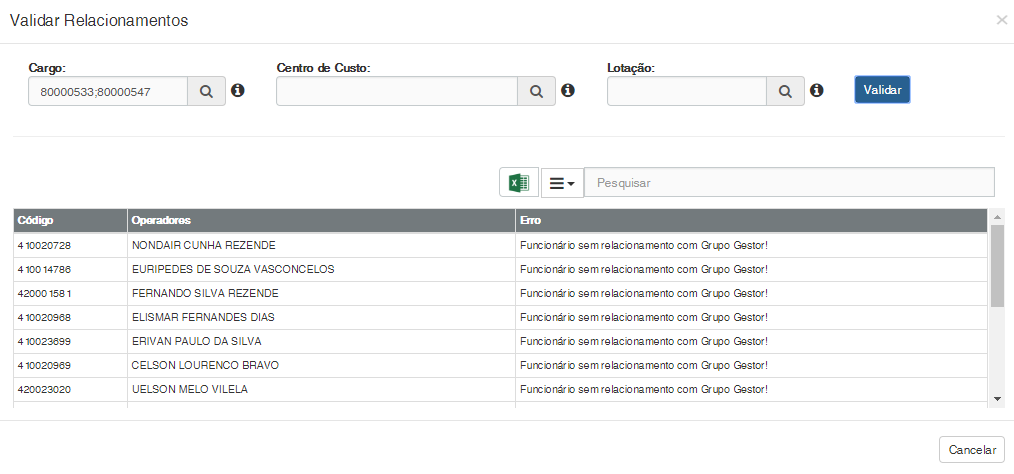Click the Centro de Custo info icon
Screen dimensions: 1014x474
click(x=568, y=91)
